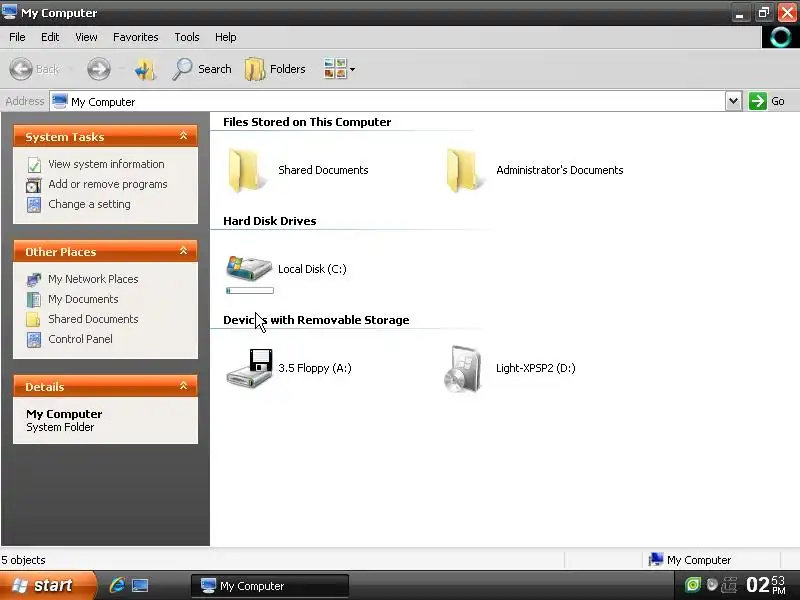Open Shared Documents in Other Places
Image resolution: width=800 pixels, height=600 pixels.
[x=93, y=319]
